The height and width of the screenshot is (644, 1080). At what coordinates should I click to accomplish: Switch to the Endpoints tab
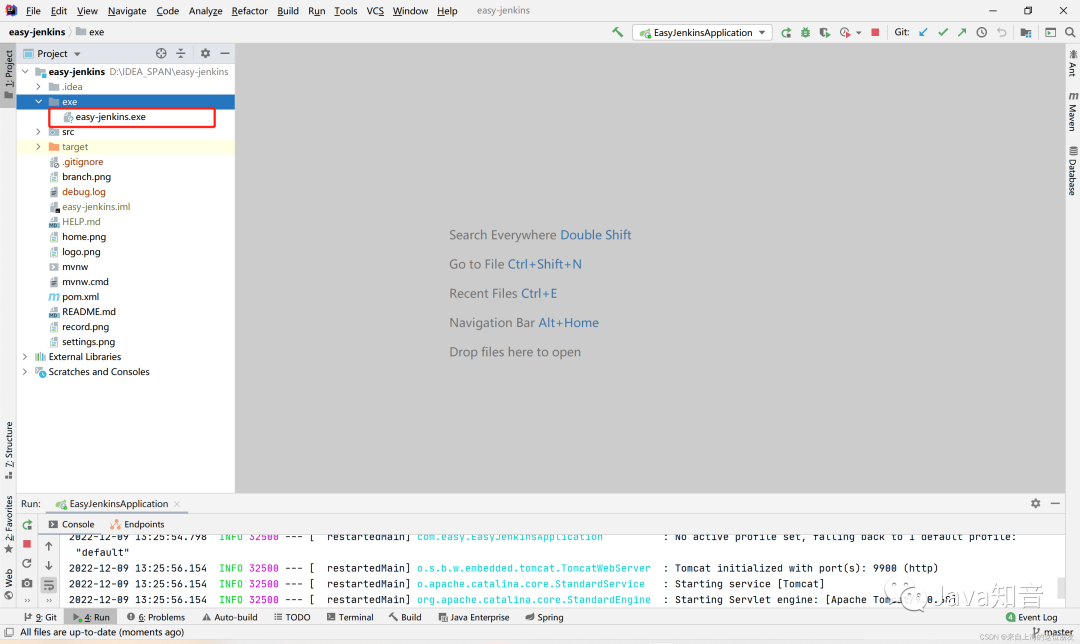[x=137, y=524]
